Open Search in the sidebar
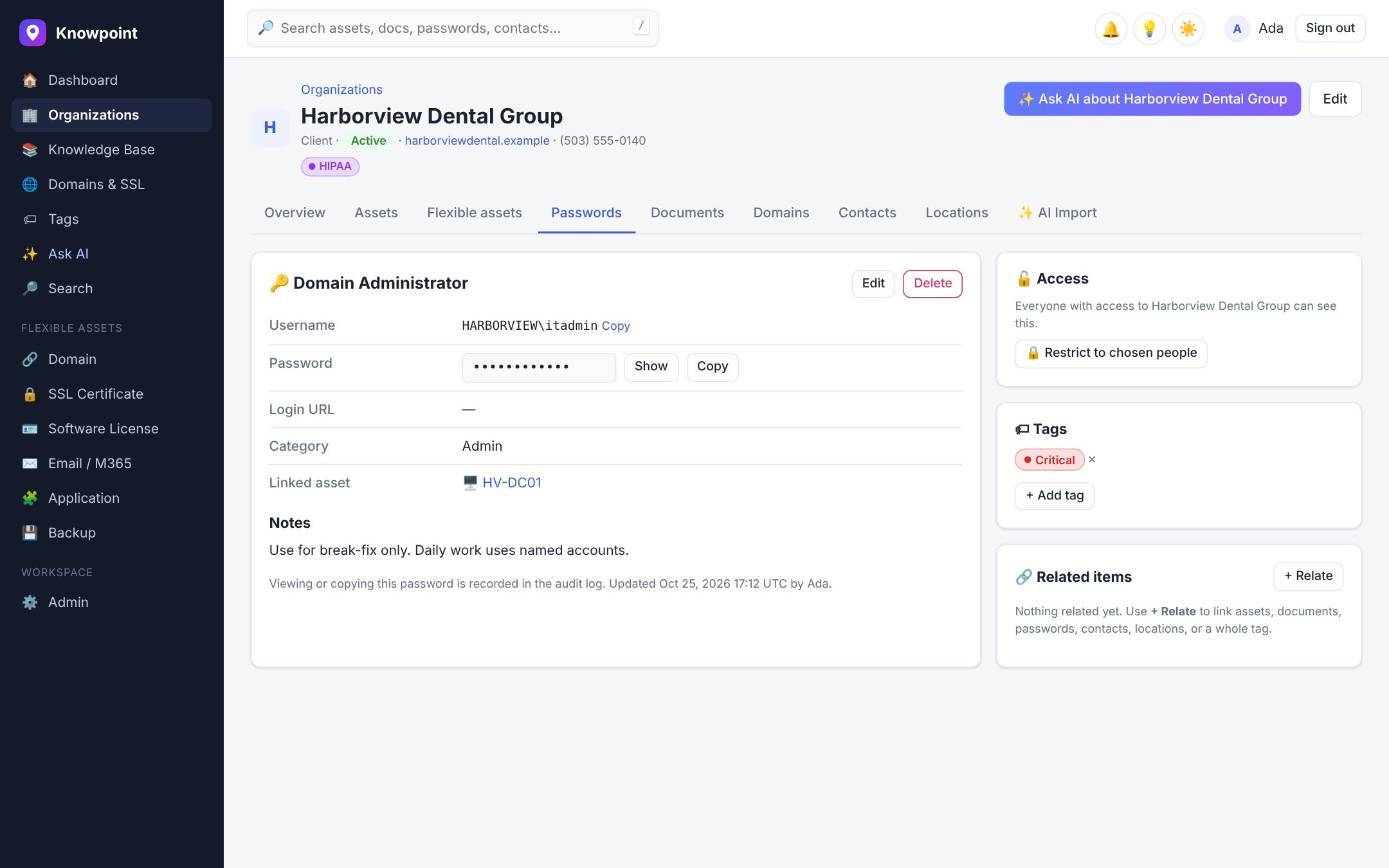 [x=112, y=289]
